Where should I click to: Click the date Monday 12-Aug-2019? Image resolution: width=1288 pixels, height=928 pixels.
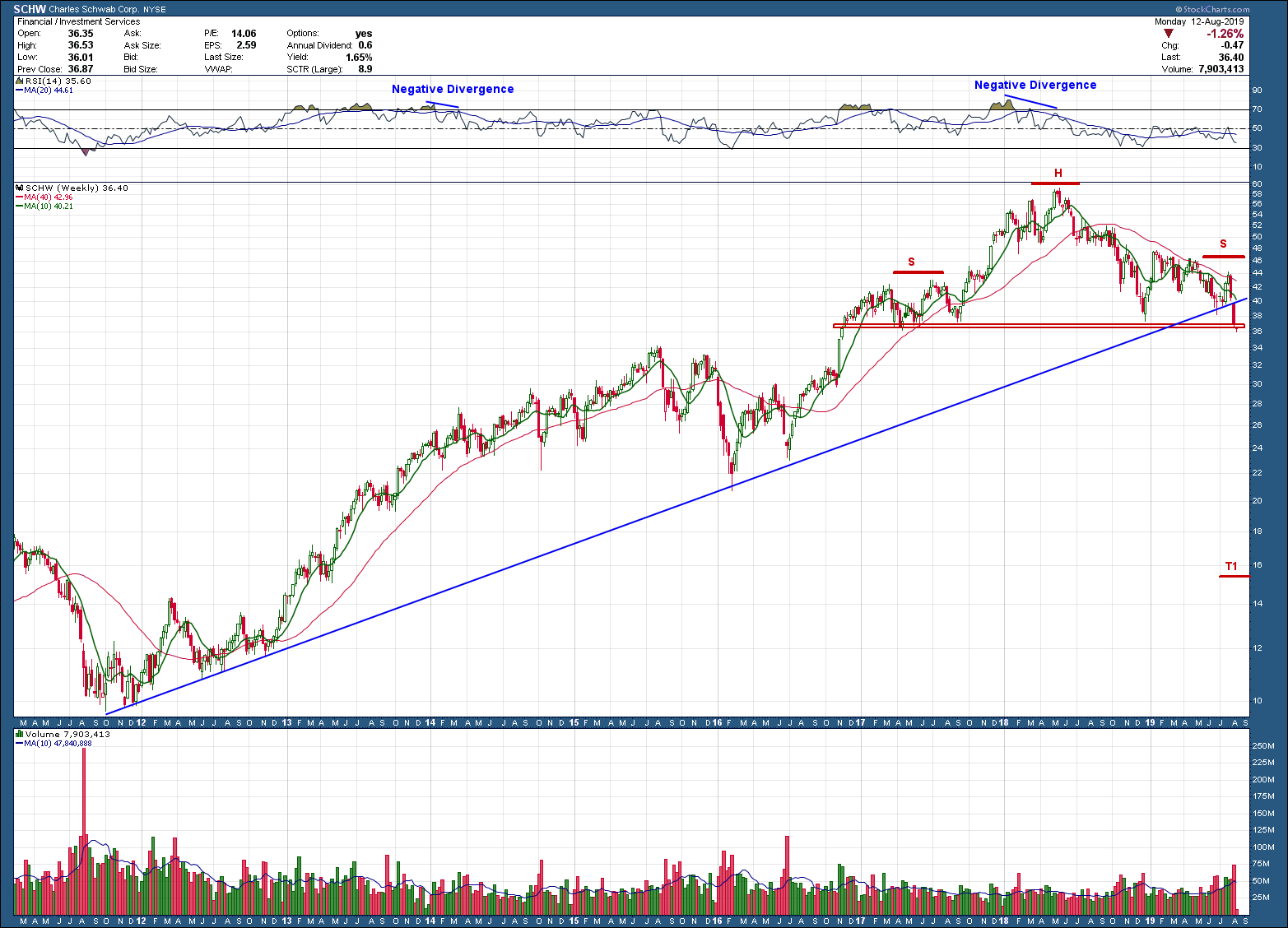point(1199,22)
